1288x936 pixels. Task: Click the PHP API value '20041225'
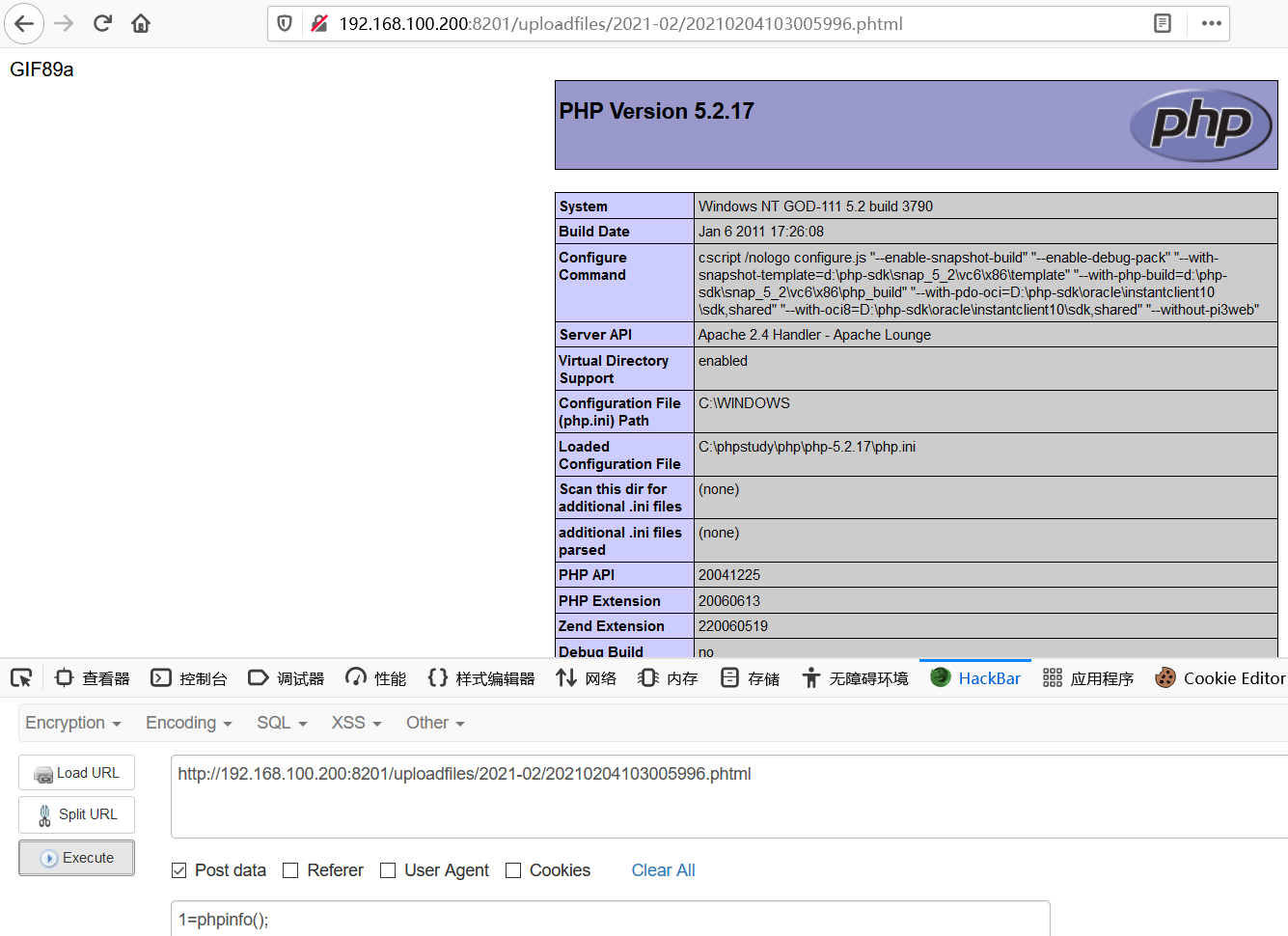coord(729,575)
